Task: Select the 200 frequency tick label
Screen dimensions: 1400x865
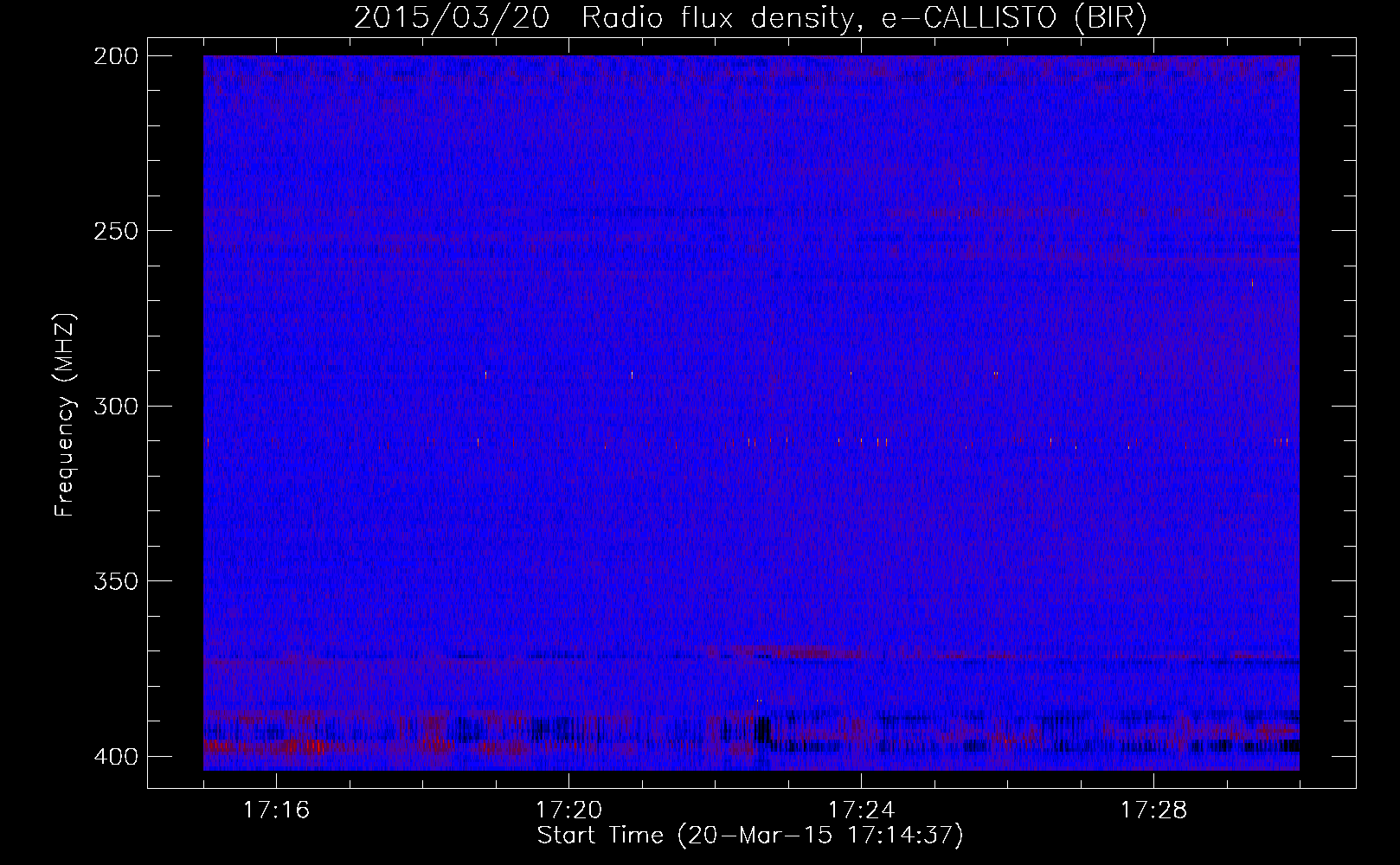Action: click(116, 56)
